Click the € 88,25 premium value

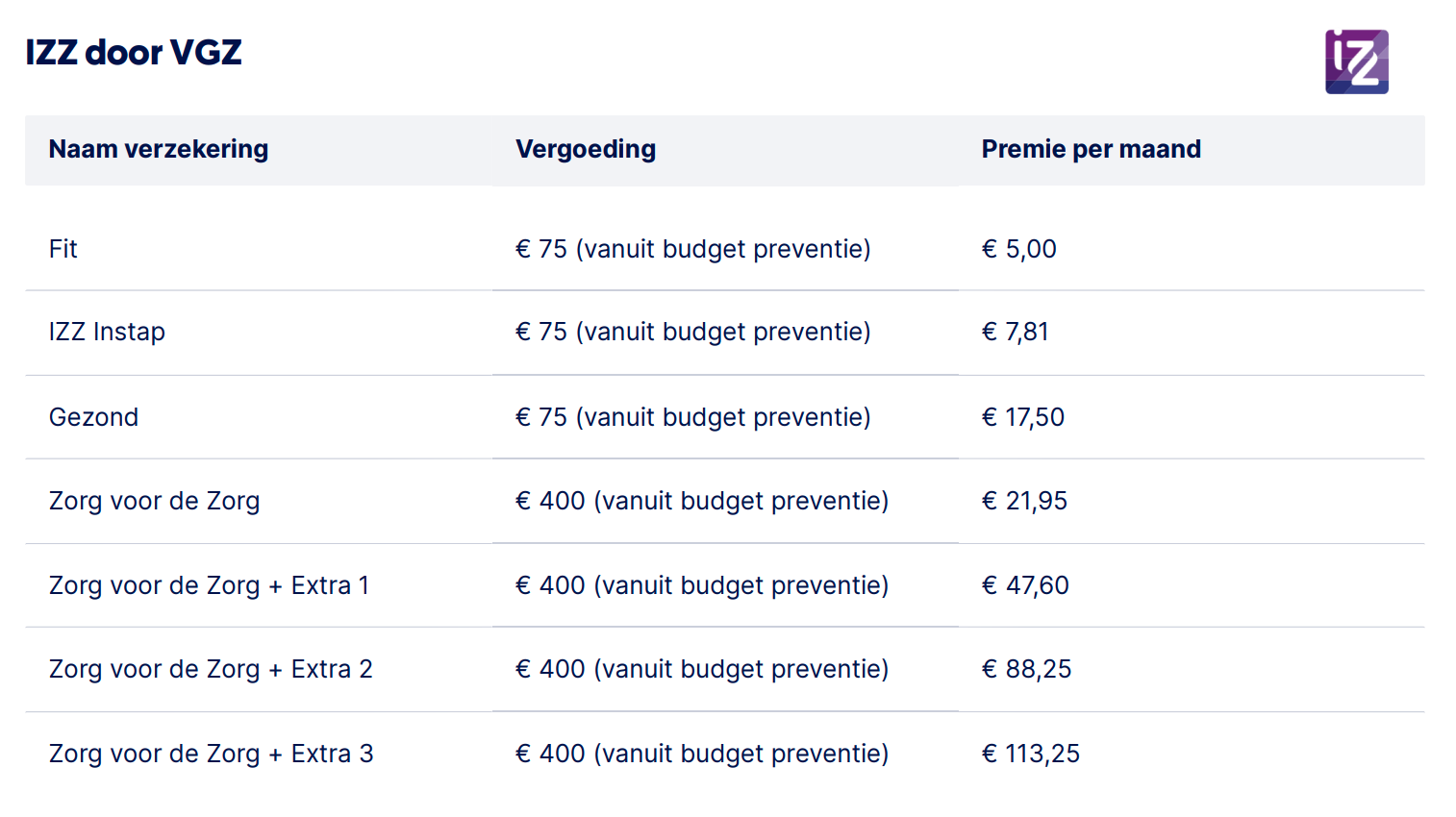click(x=1026, y=669)
